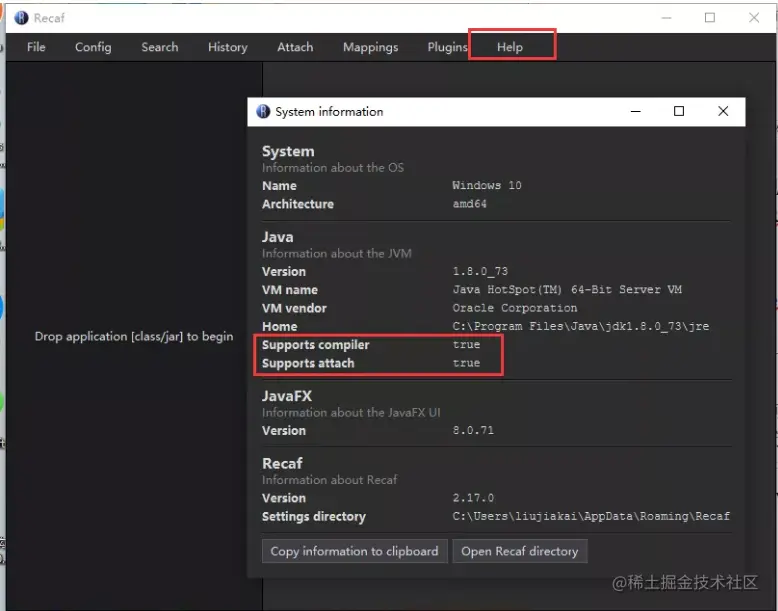Select the JavaFX version '8.0.71' value

click(473, 430)
